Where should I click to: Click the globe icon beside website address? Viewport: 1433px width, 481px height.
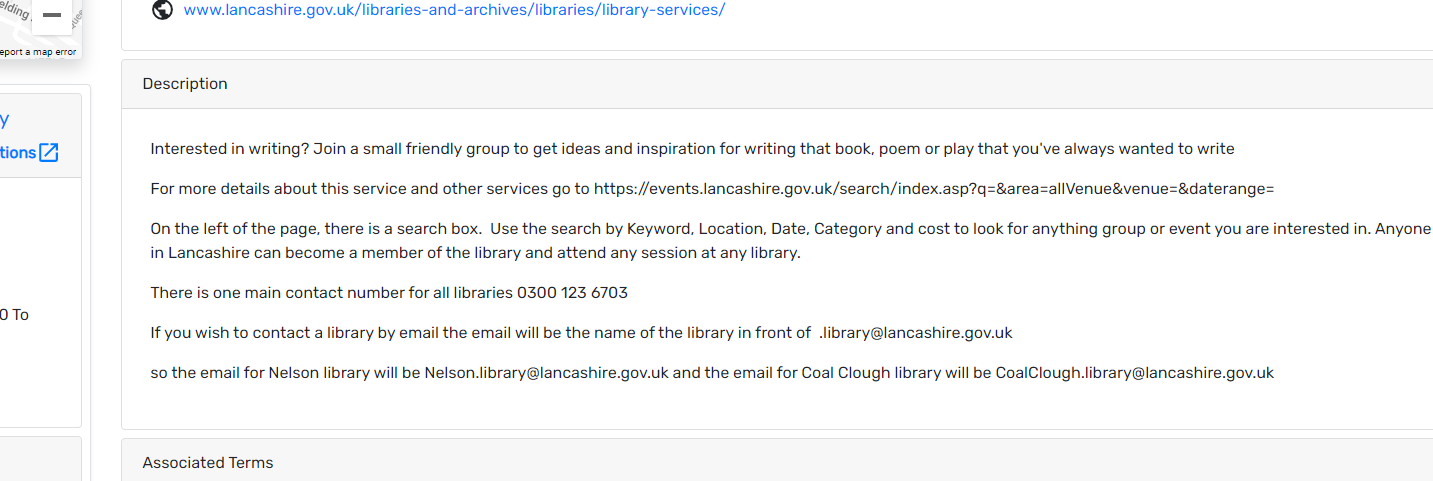point(162,10)
